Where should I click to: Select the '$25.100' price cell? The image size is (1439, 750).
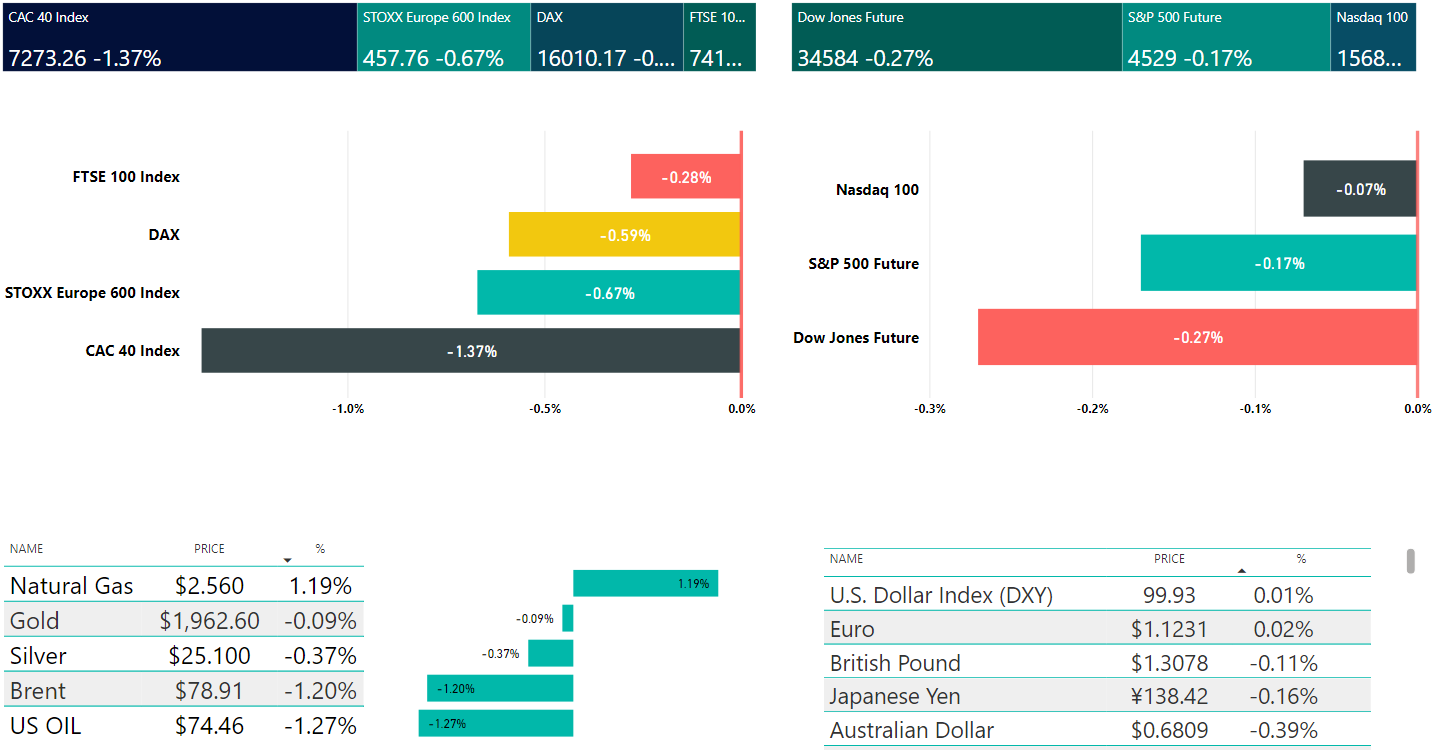[209, 656]
